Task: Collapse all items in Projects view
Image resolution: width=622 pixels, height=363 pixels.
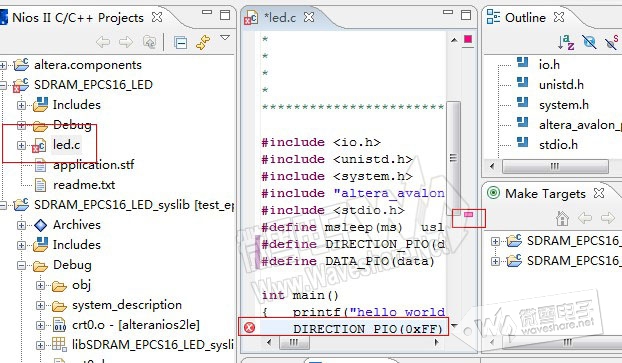Action: (181, 42)
